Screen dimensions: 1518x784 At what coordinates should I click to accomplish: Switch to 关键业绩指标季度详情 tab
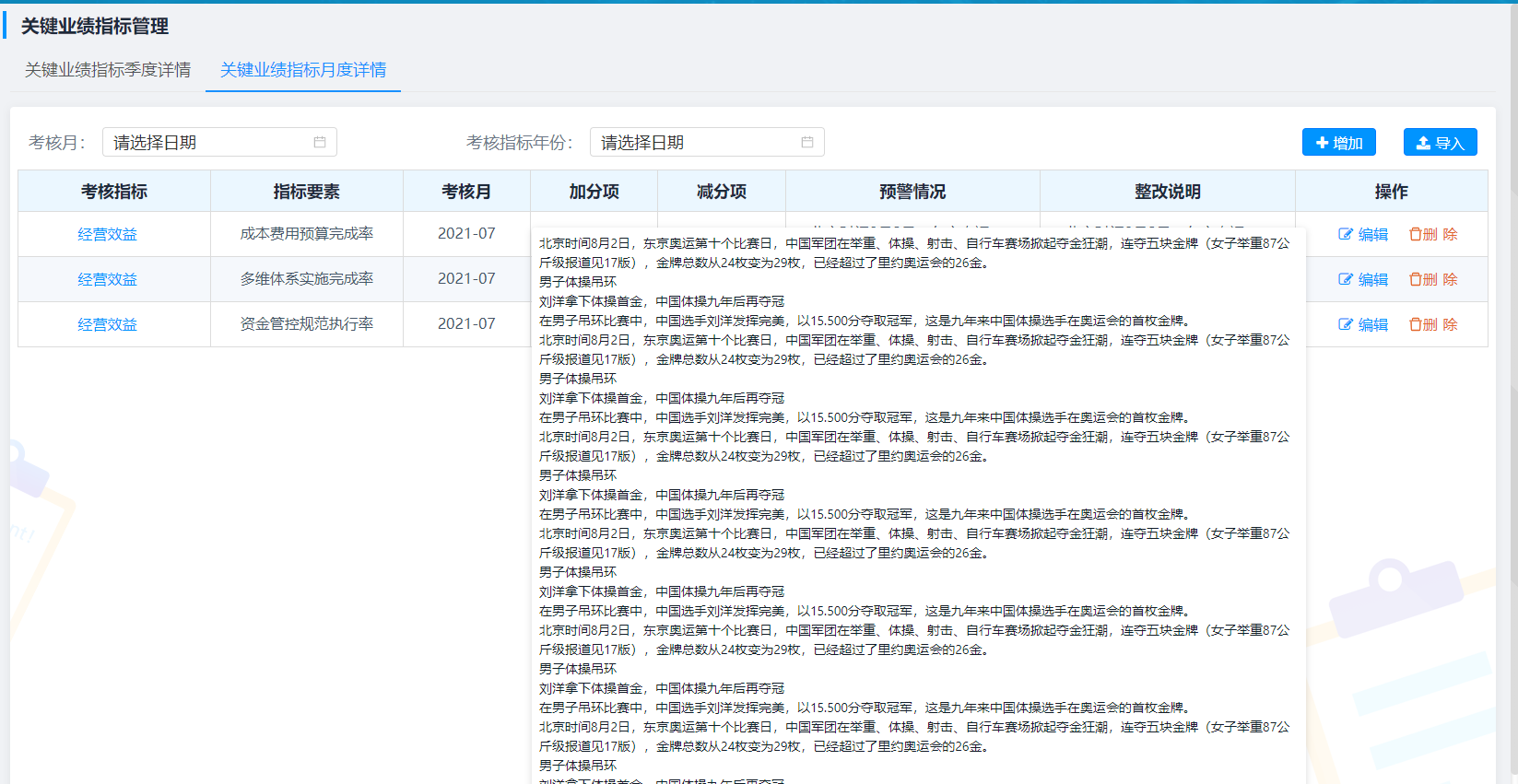108,70
